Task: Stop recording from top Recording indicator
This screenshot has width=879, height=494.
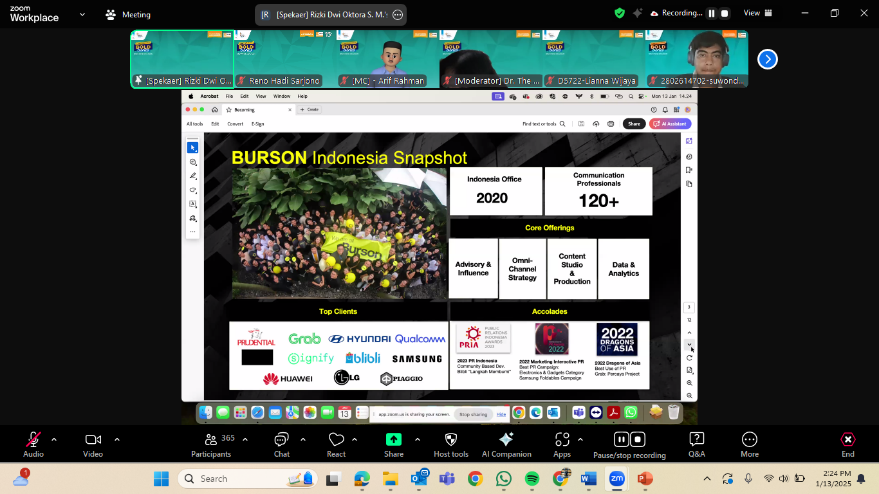Action: [x=725, y=13]
